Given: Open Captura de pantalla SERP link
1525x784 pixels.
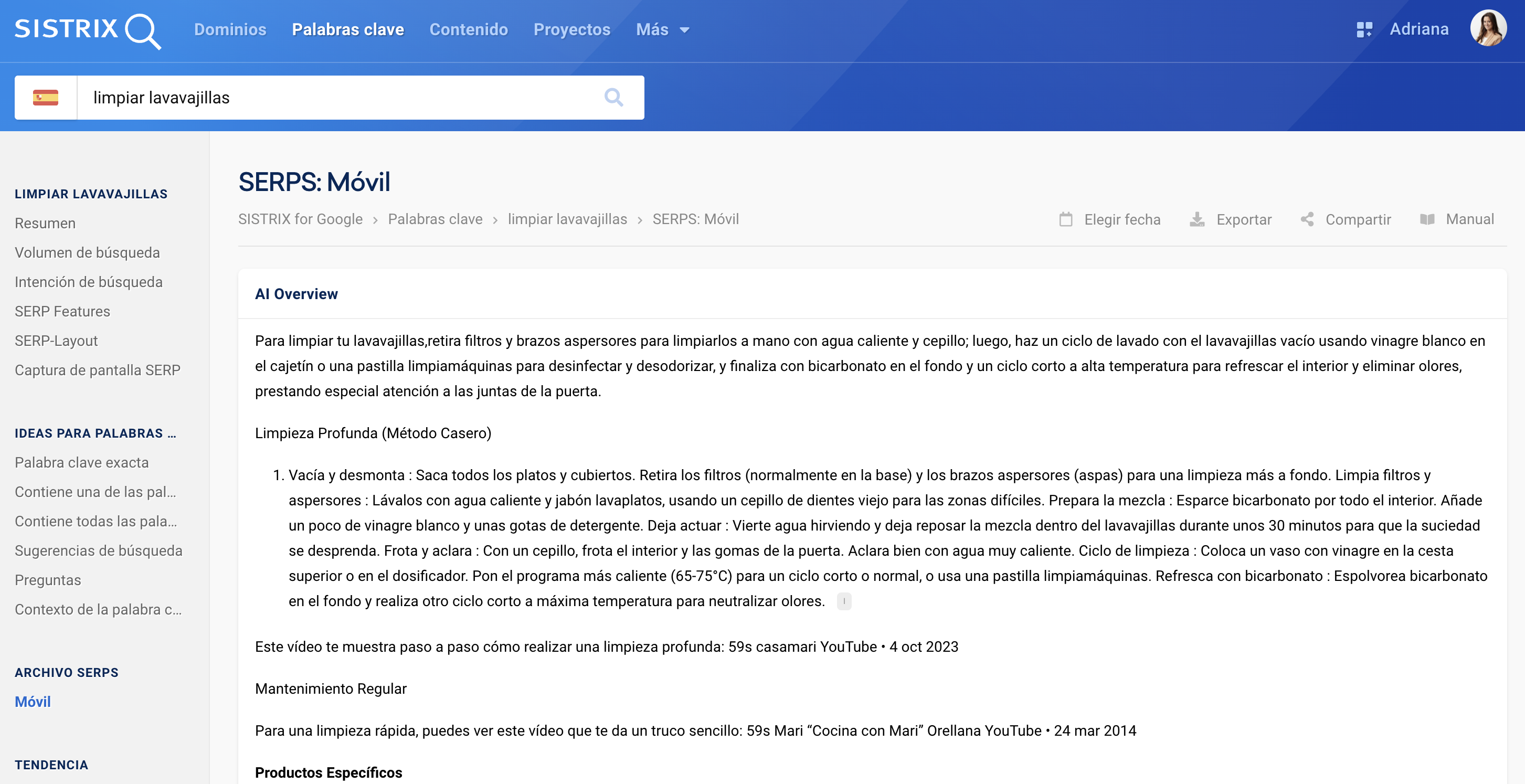Looking at the screenshot, I should [98, 370].
